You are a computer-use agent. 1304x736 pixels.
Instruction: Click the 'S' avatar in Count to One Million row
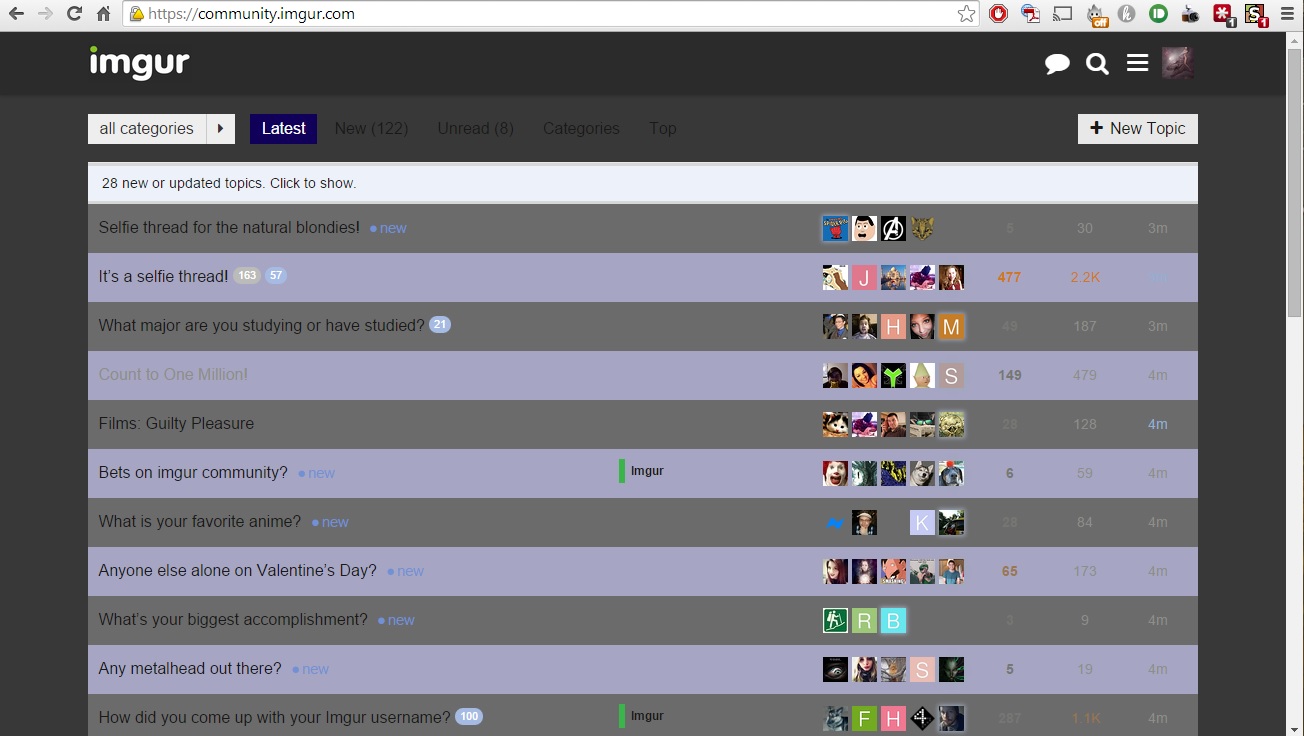951,376
